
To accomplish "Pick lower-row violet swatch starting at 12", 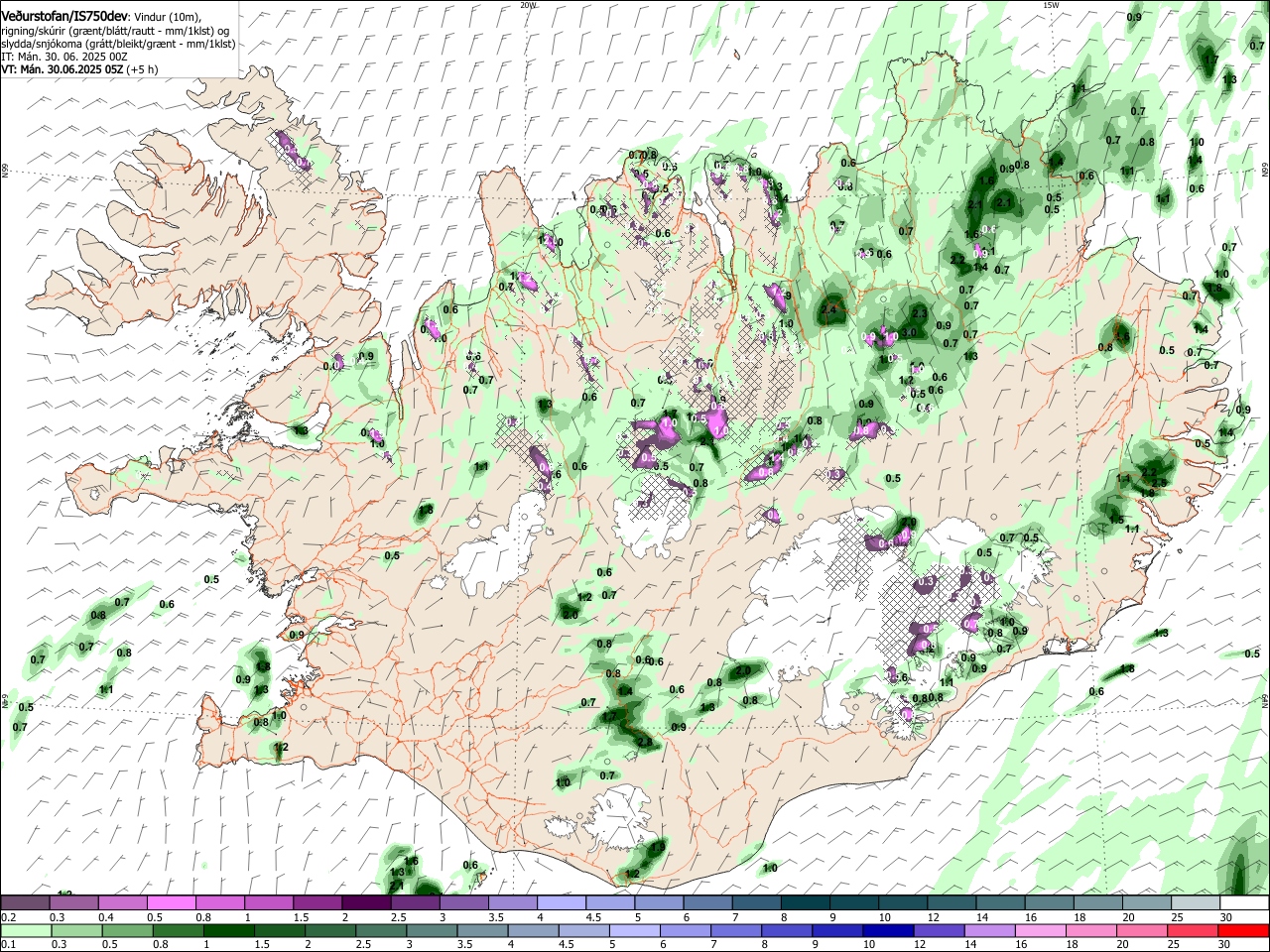I will tap(938, 930).
